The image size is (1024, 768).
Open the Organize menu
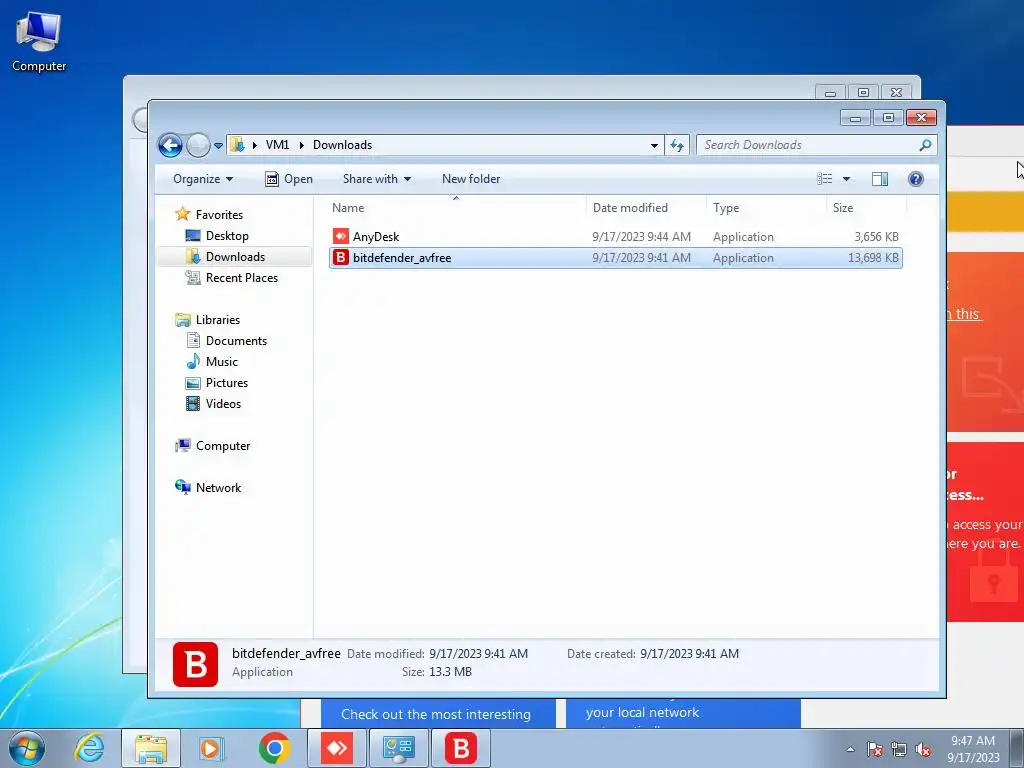pos(202,179)
